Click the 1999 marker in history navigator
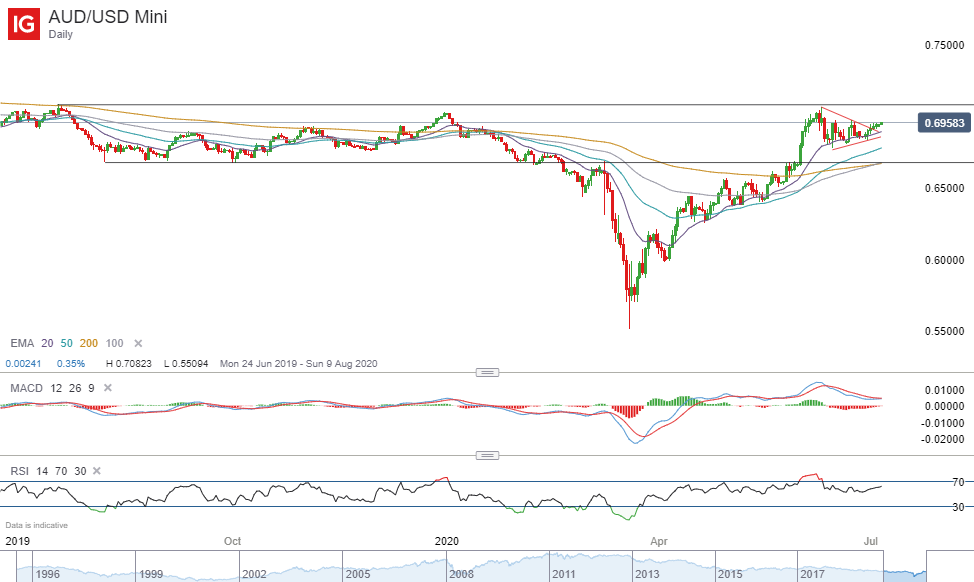This screenshot has width=974, height=582. (151, 574)
